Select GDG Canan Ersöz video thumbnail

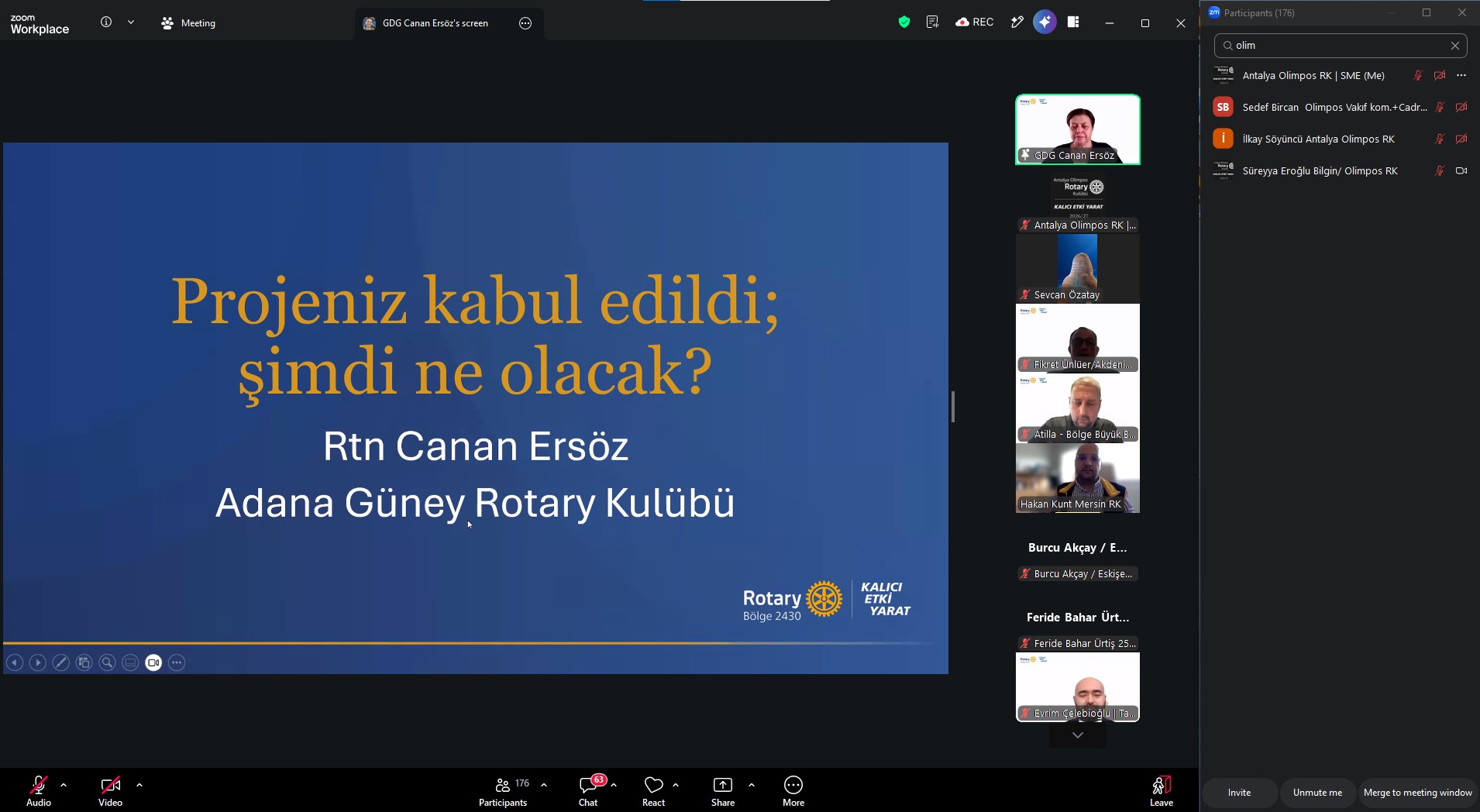tap(1078, 129)
